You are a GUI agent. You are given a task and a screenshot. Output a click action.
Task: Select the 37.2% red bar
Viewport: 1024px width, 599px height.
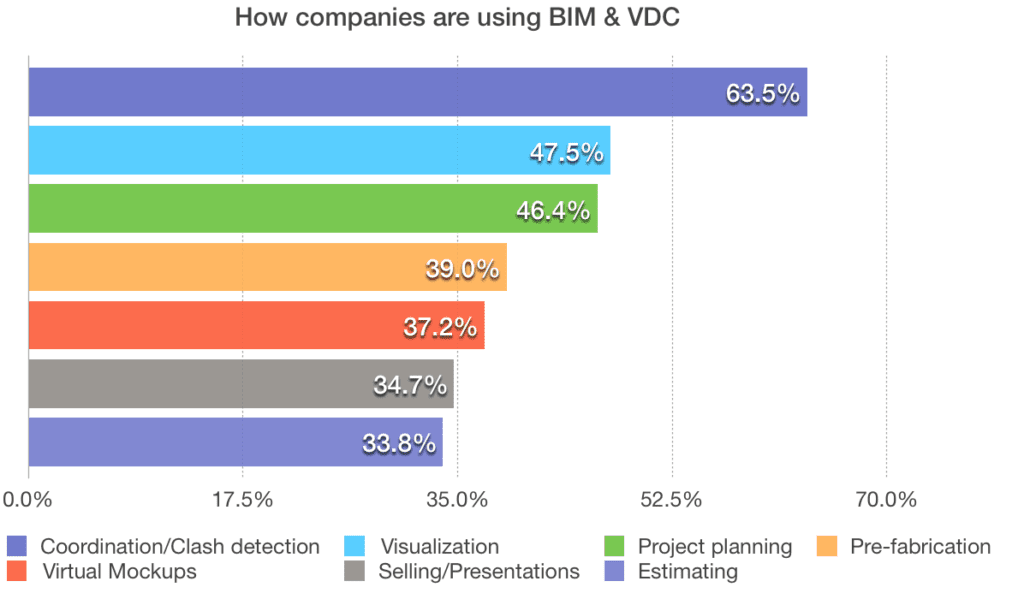pyautogui.click(x=257, y=325)
